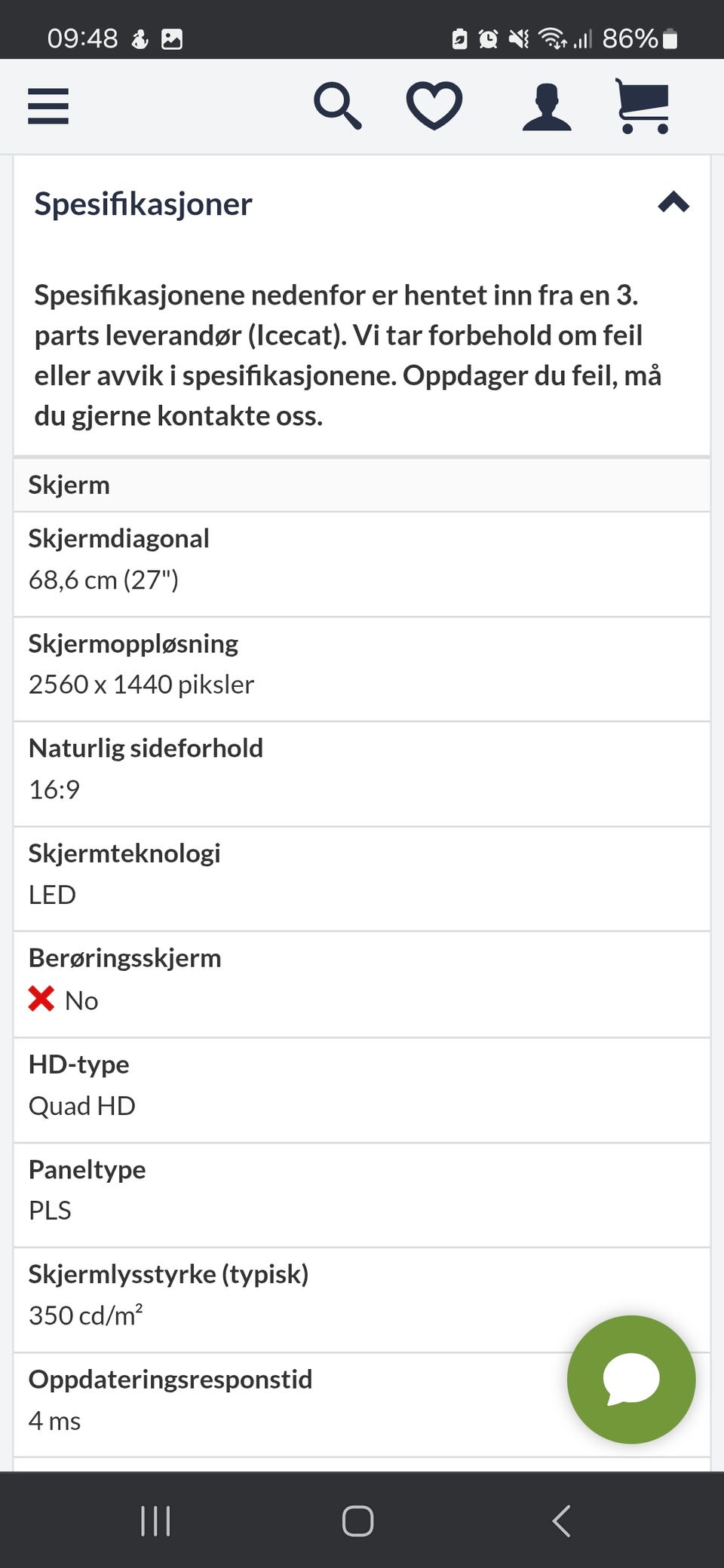Open the shopping cart
This screenshot has width=724, height=1568.
pos(643,106)
